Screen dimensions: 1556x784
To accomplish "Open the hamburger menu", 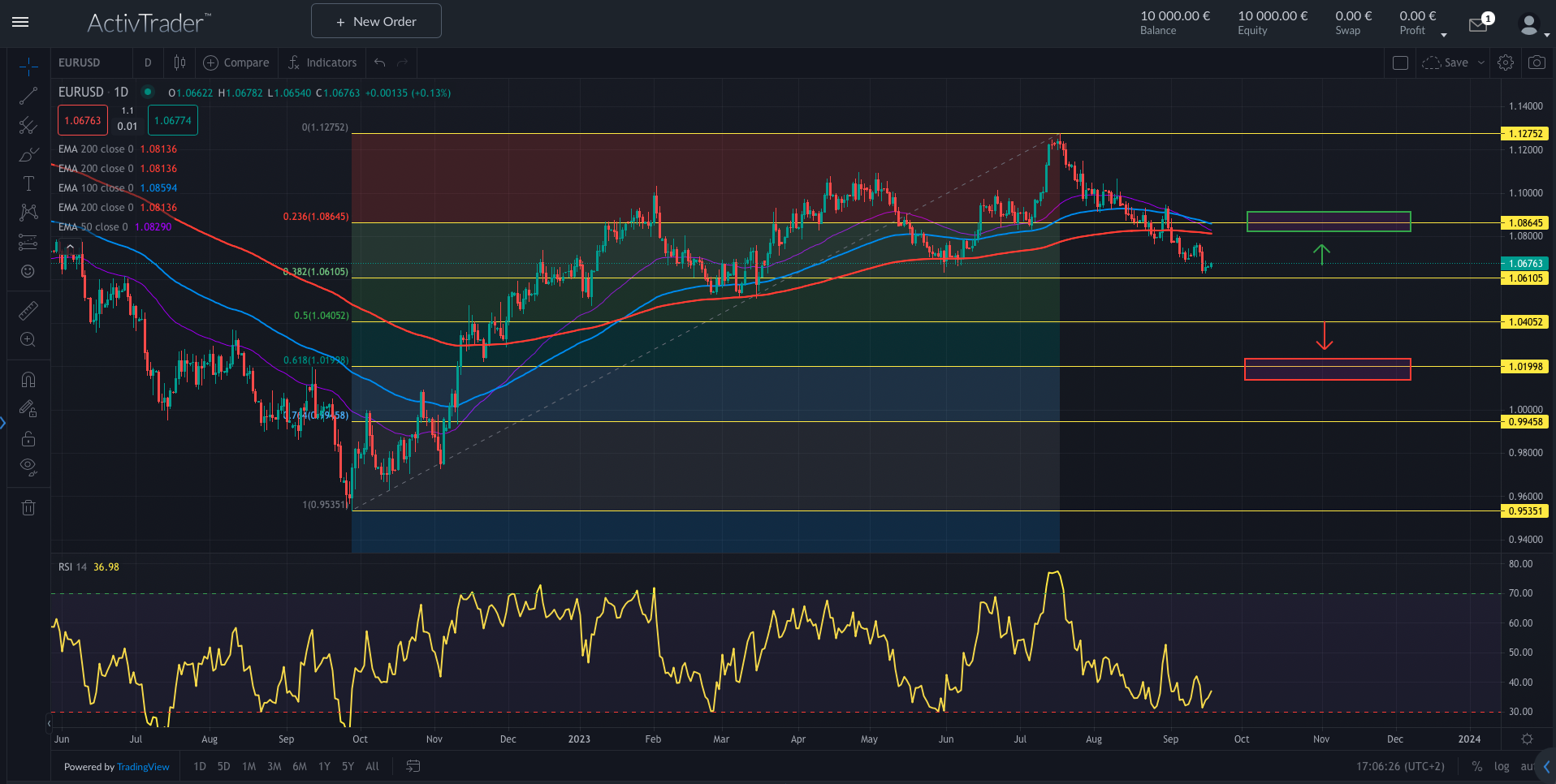I will pyautogui.click(x=20, y=22).
